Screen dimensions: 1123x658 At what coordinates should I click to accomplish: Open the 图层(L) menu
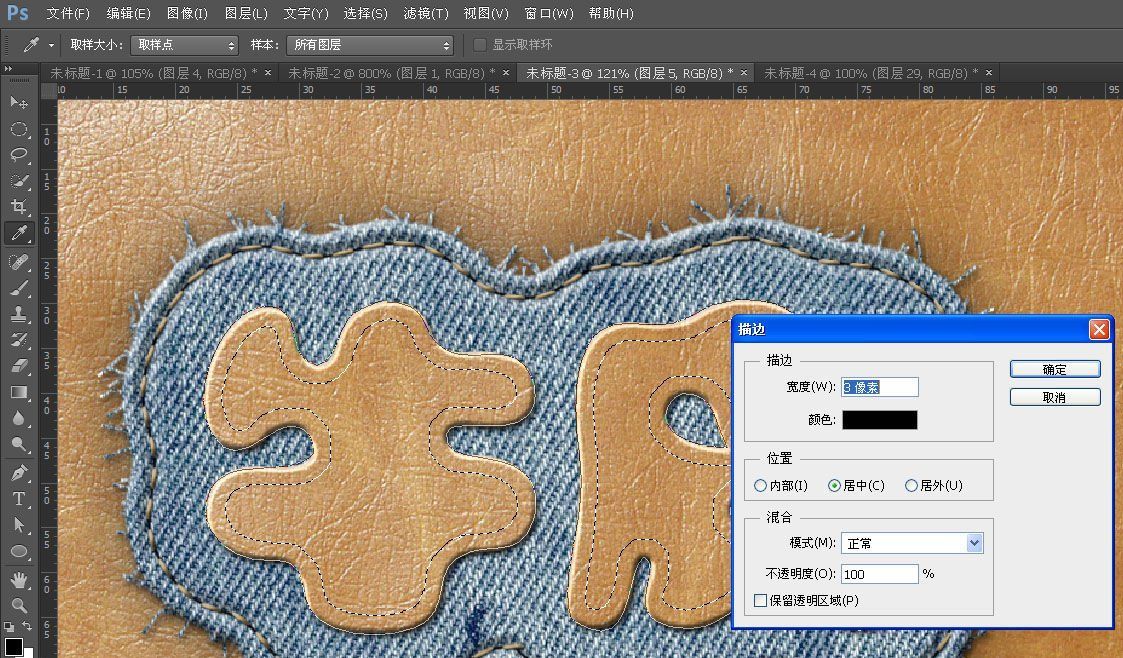[246, 13]
